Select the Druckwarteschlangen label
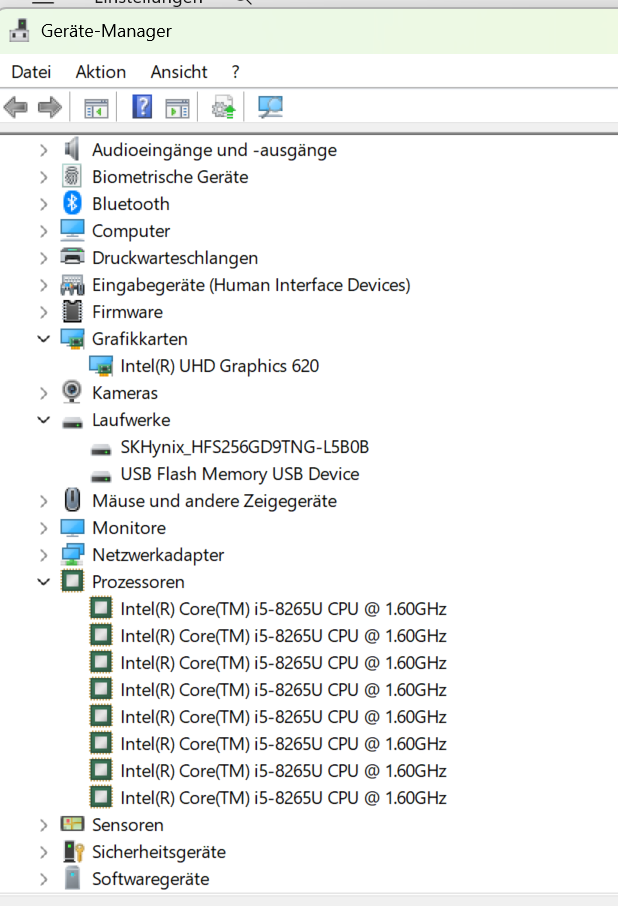 pyautogui.click(x=175, y=258)
